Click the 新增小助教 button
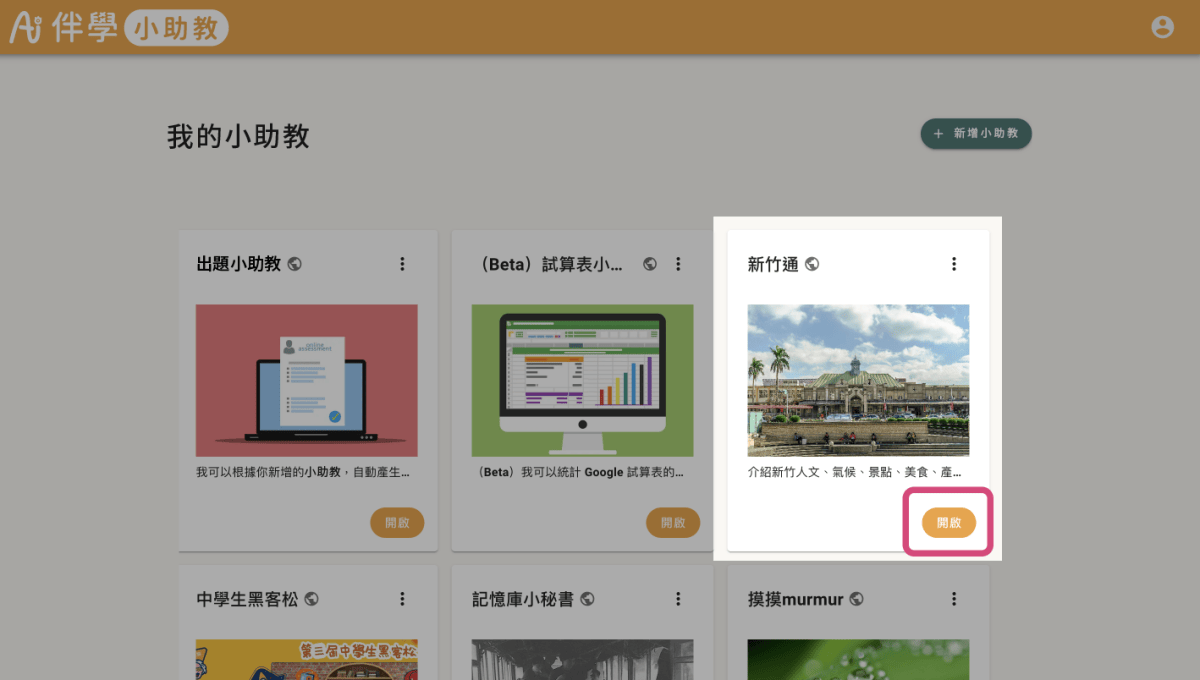 tap(975, 133)
